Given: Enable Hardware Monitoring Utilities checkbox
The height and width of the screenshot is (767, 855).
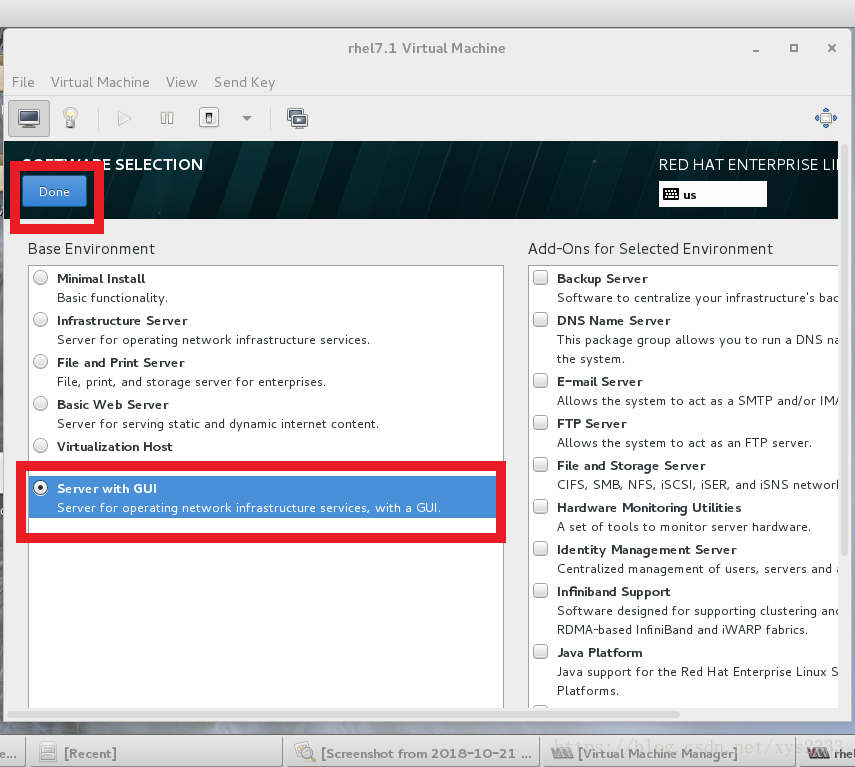Looking at the screenshot, I should [x=540, y=507].
